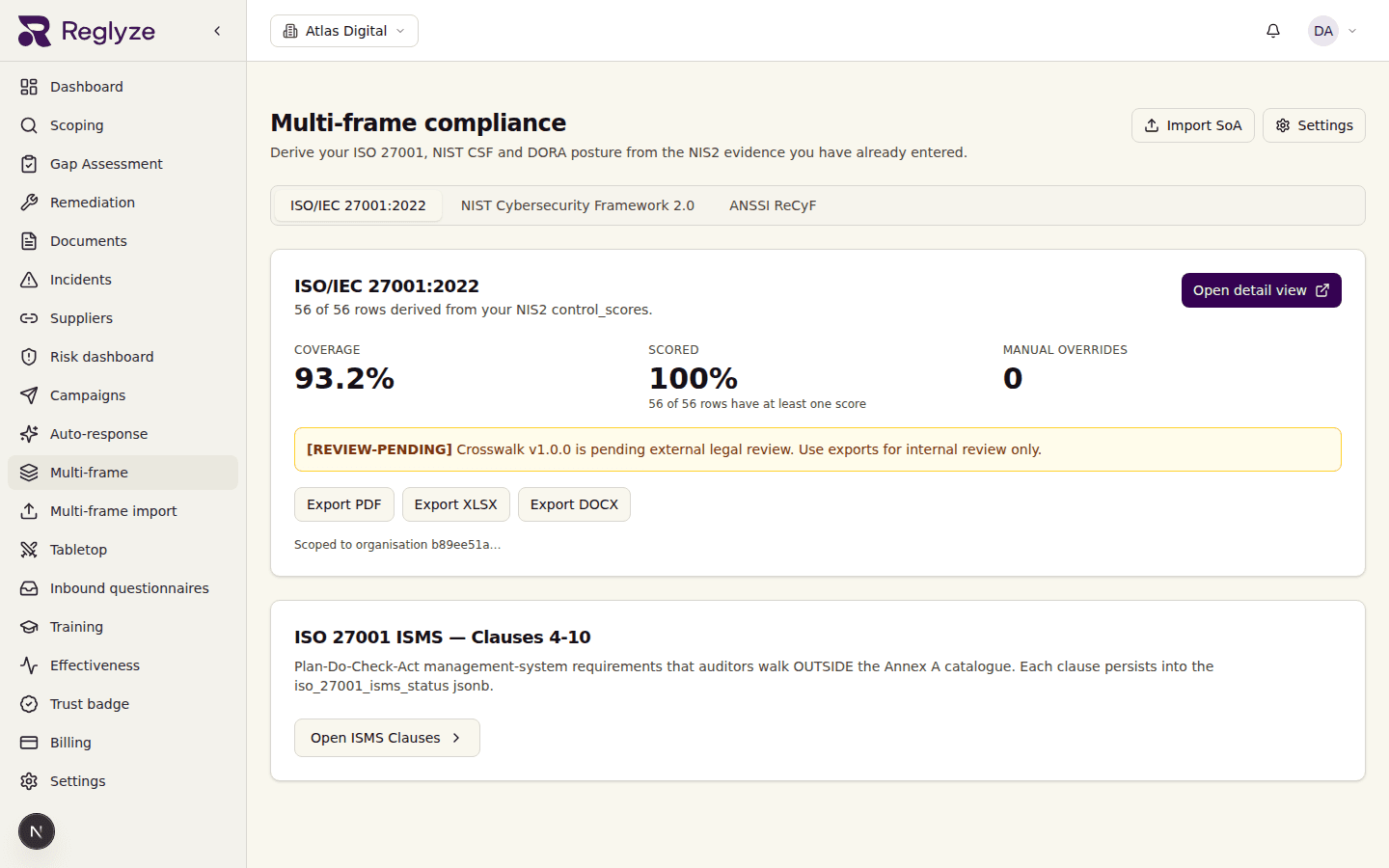Screen dimensions: 1389x868
Task: Switch to the ANSSI ReCyF tab
Action: (773, 205)
